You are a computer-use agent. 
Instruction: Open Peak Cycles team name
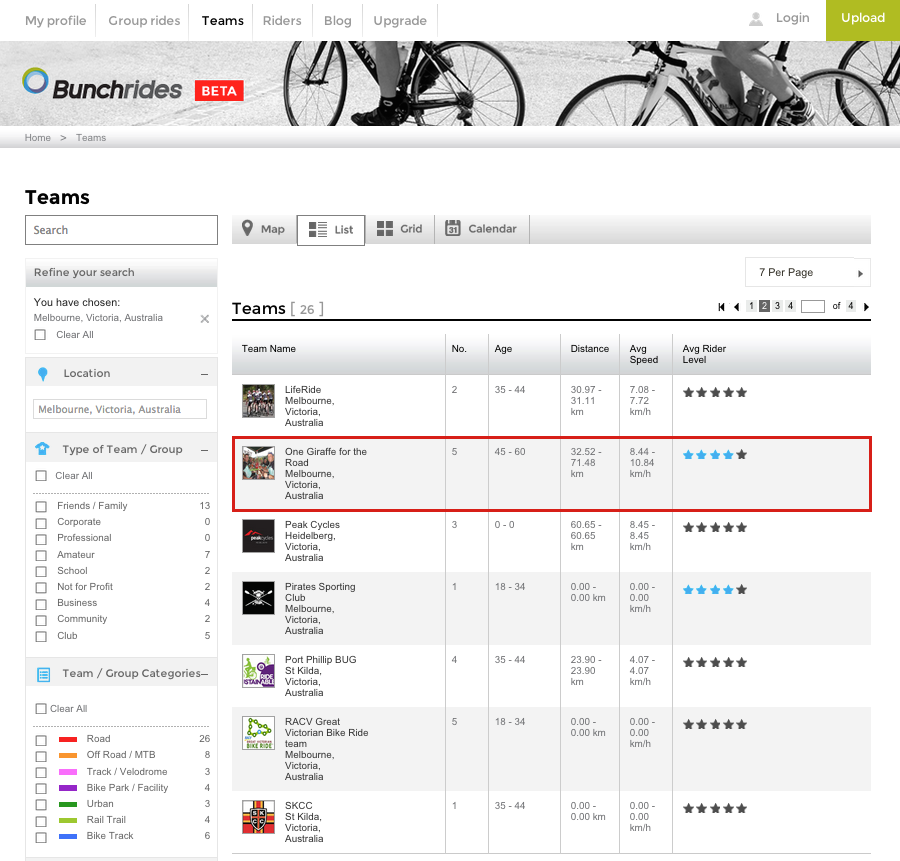click(x=312, y=525)
